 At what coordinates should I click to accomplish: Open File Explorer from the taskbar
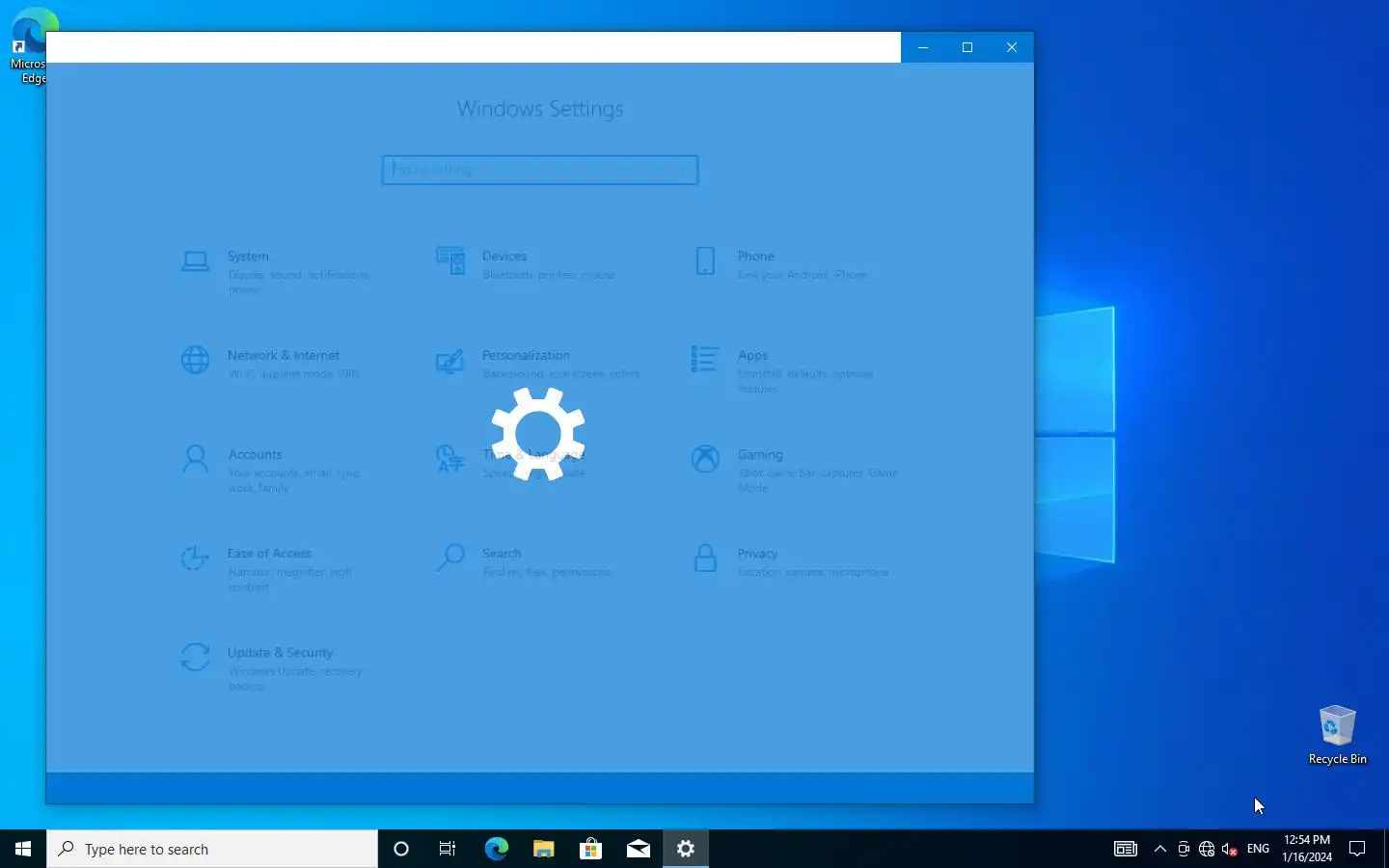(x=543, y=849)
